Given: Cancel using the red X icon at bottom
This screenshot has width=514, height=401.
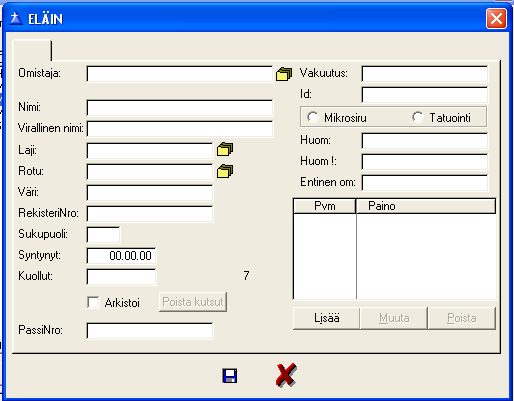Looking at the screenshot, I should (286, 375).
